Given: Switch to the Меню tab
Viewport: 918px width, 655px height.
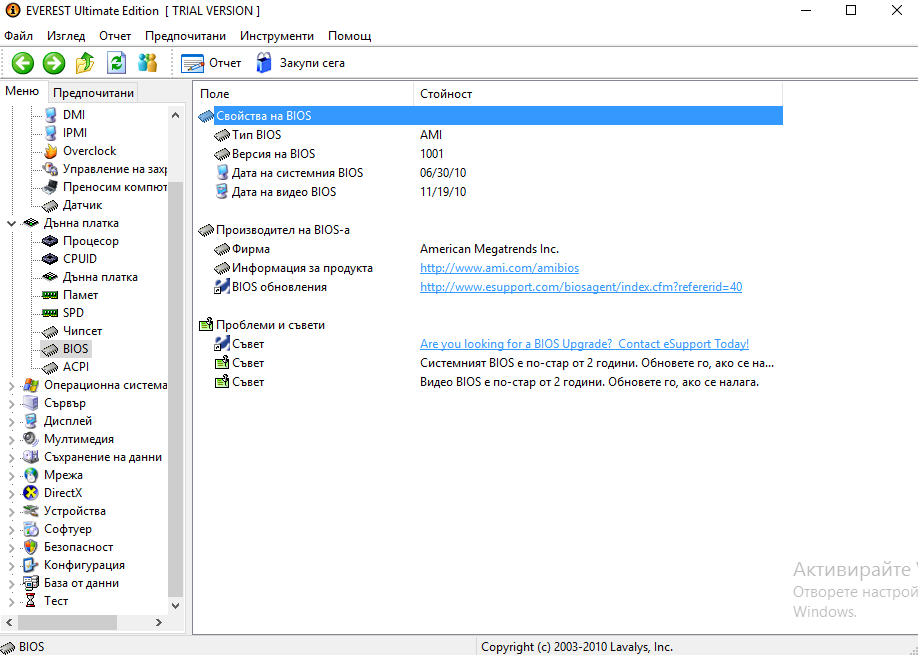Looking at the screenshot, I should coord(22,91).
